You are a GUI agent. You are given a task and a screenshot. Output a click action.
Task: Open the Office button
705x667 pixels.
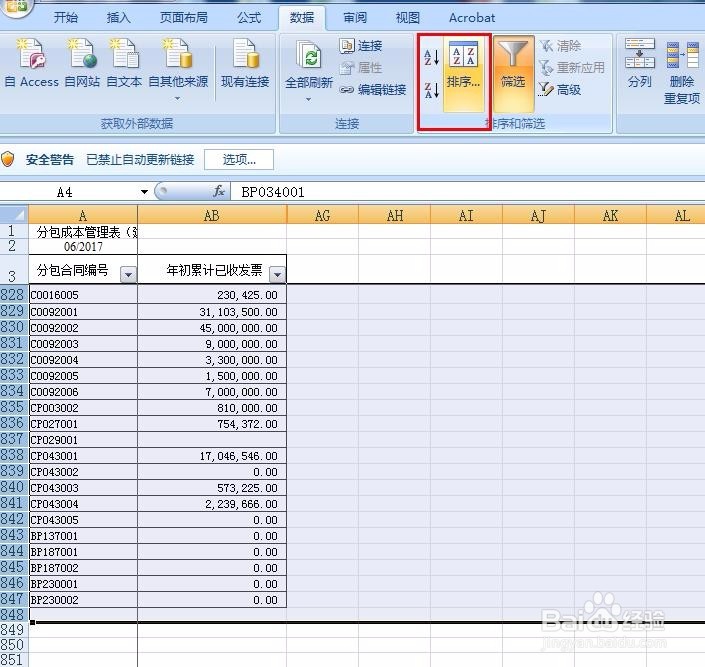tap(15, 6)
